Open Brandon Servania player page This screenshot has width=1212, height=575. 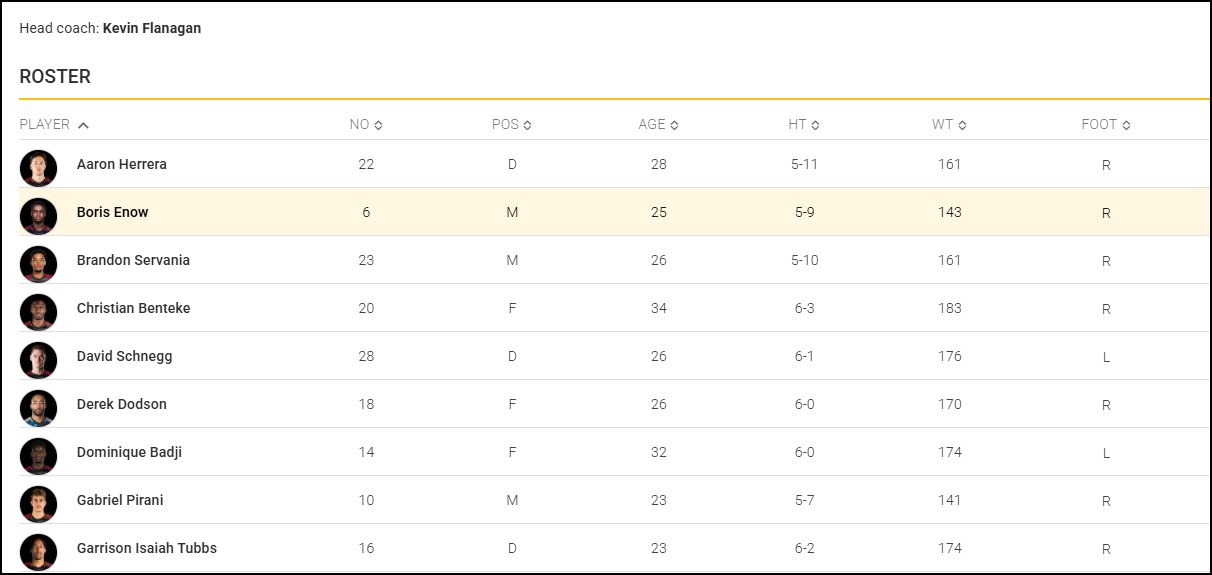click(x=133, y=260)
